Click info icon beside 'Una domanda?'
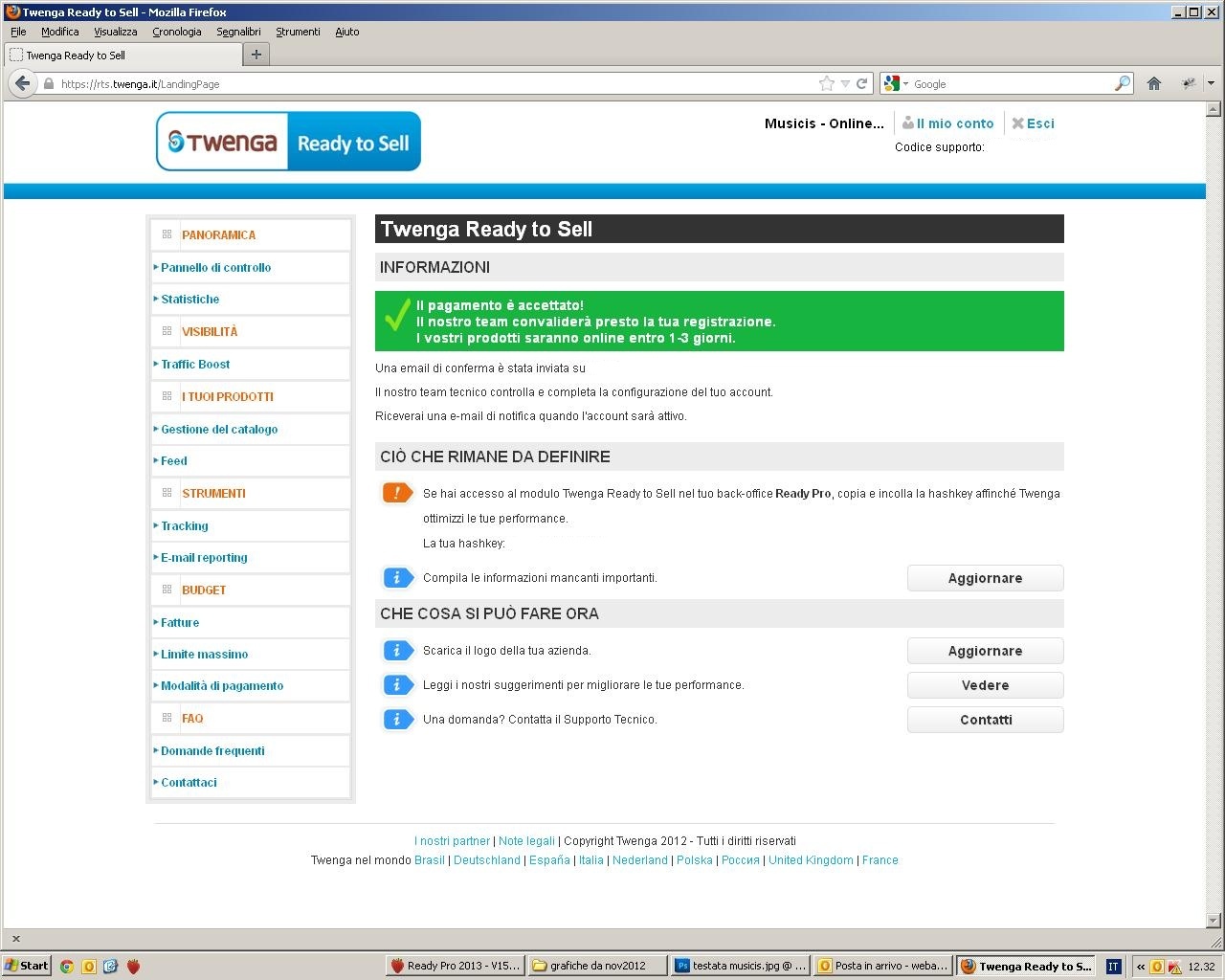Image resolution: width=1225 pixels, height=980 pixels. [397, 720]
